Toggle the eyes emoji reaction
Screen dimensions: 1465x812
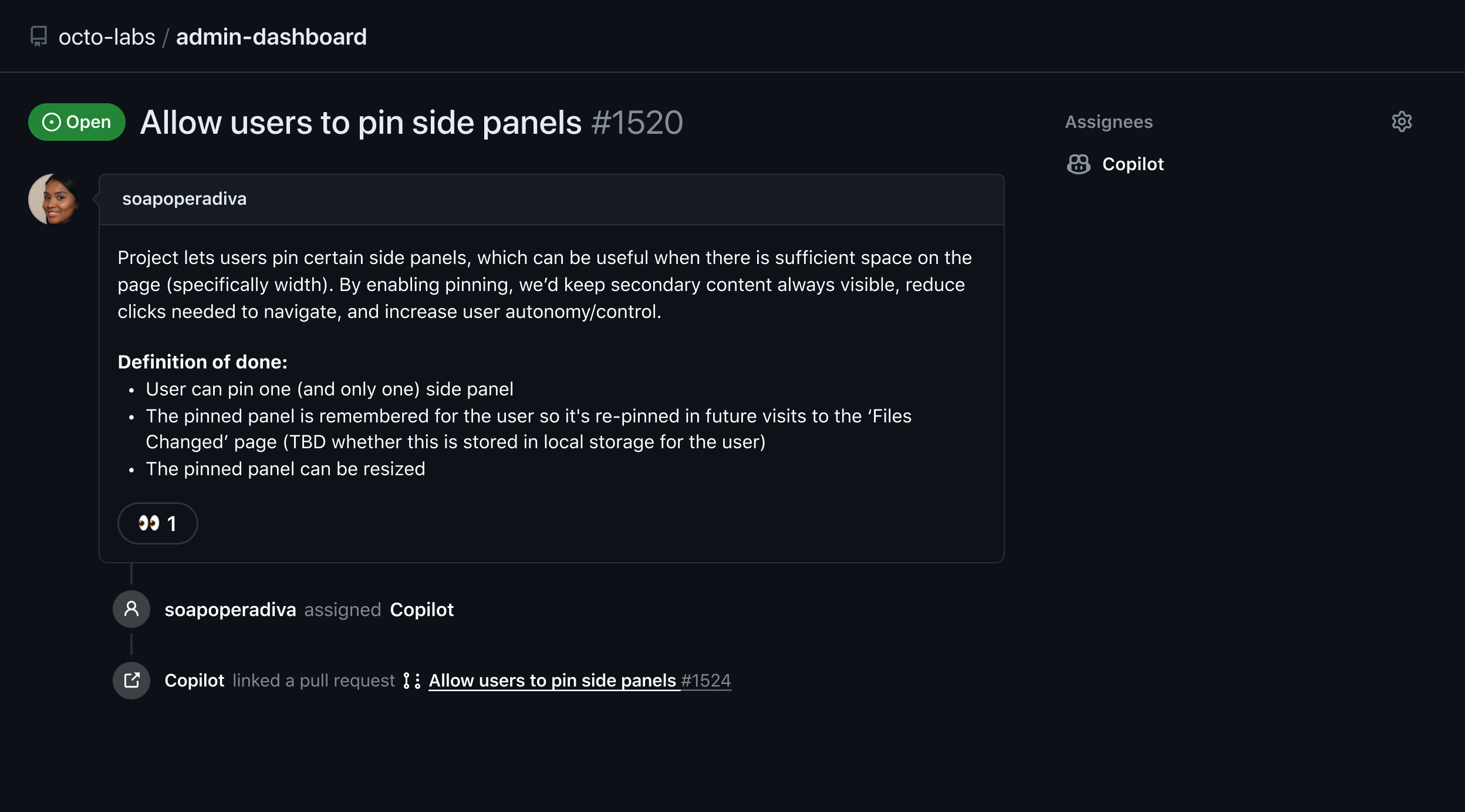point(157,523)
